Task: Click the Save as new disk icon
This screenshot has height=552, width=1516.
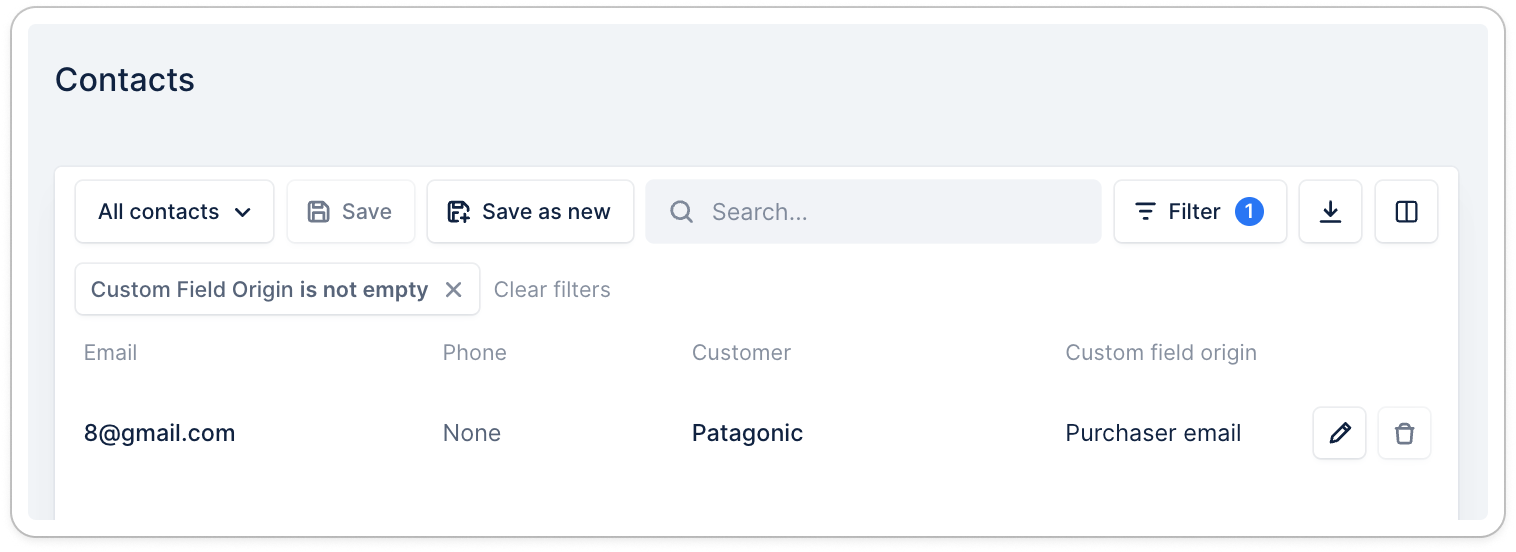Action: (x=459, y=212)
